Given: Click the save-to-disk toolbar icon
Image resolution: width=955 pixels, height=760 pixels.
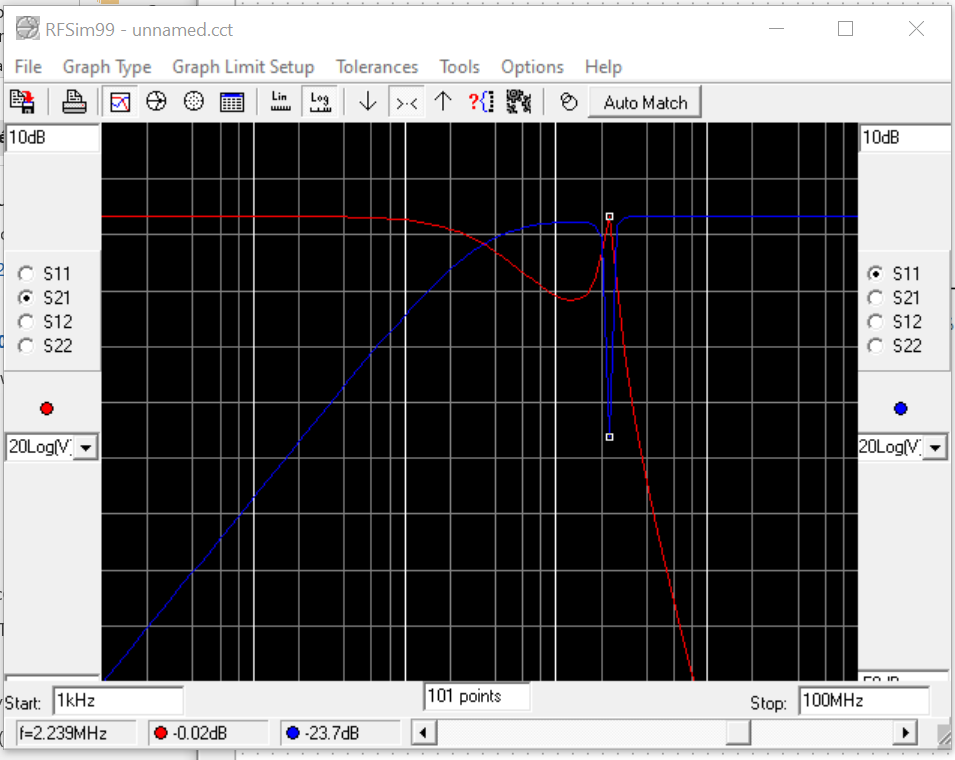Looking at the screenshot, I should pyautogui.click(x=23, y=102).
